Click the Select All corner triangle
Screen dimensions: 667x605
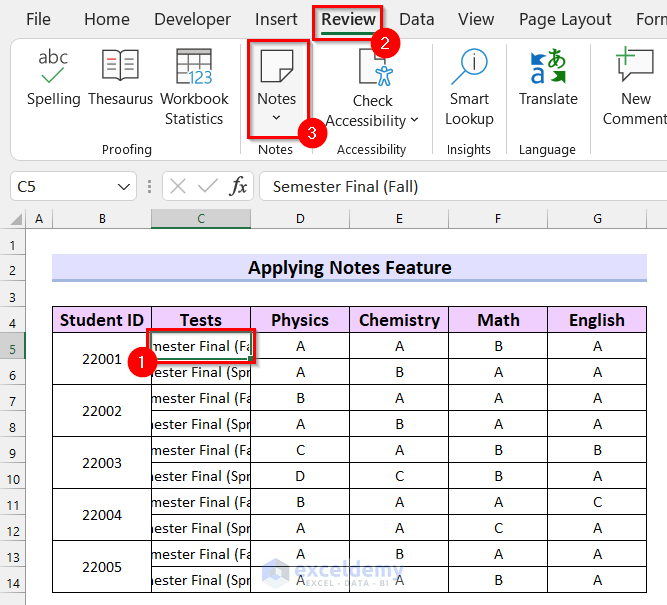tap(16, 219)
